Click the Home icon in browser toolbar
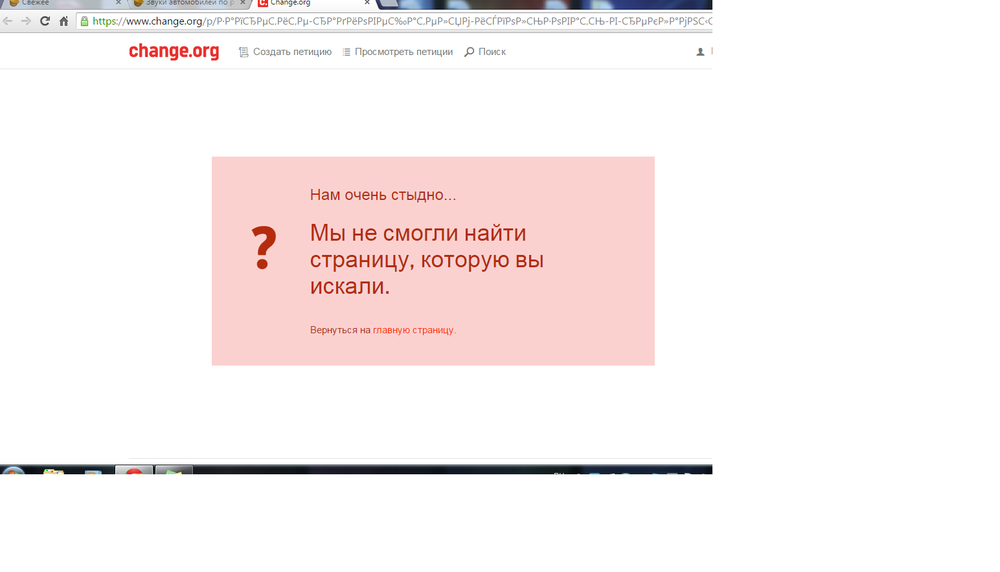This screenshot has height=572, width=1000. [x=64, y=21]
